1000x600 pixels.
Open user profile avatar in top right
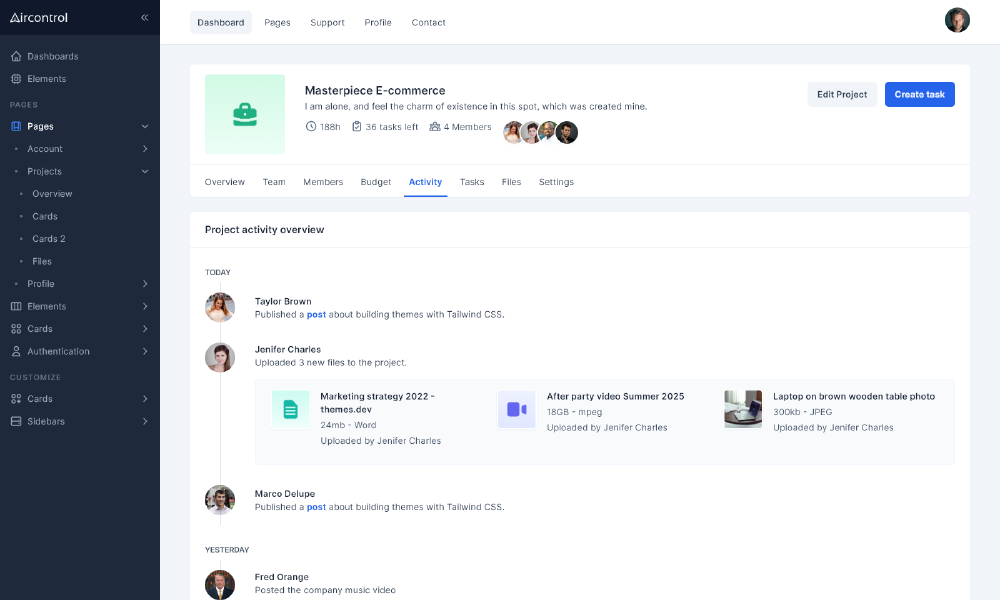957,20
